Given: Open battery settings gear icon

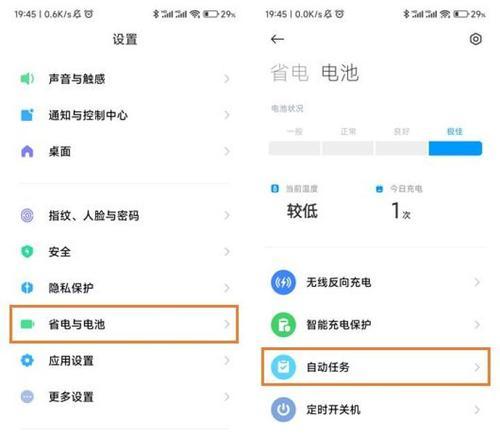Looking at the screenshot, I should pyautogui.click(x=476, y=39).
